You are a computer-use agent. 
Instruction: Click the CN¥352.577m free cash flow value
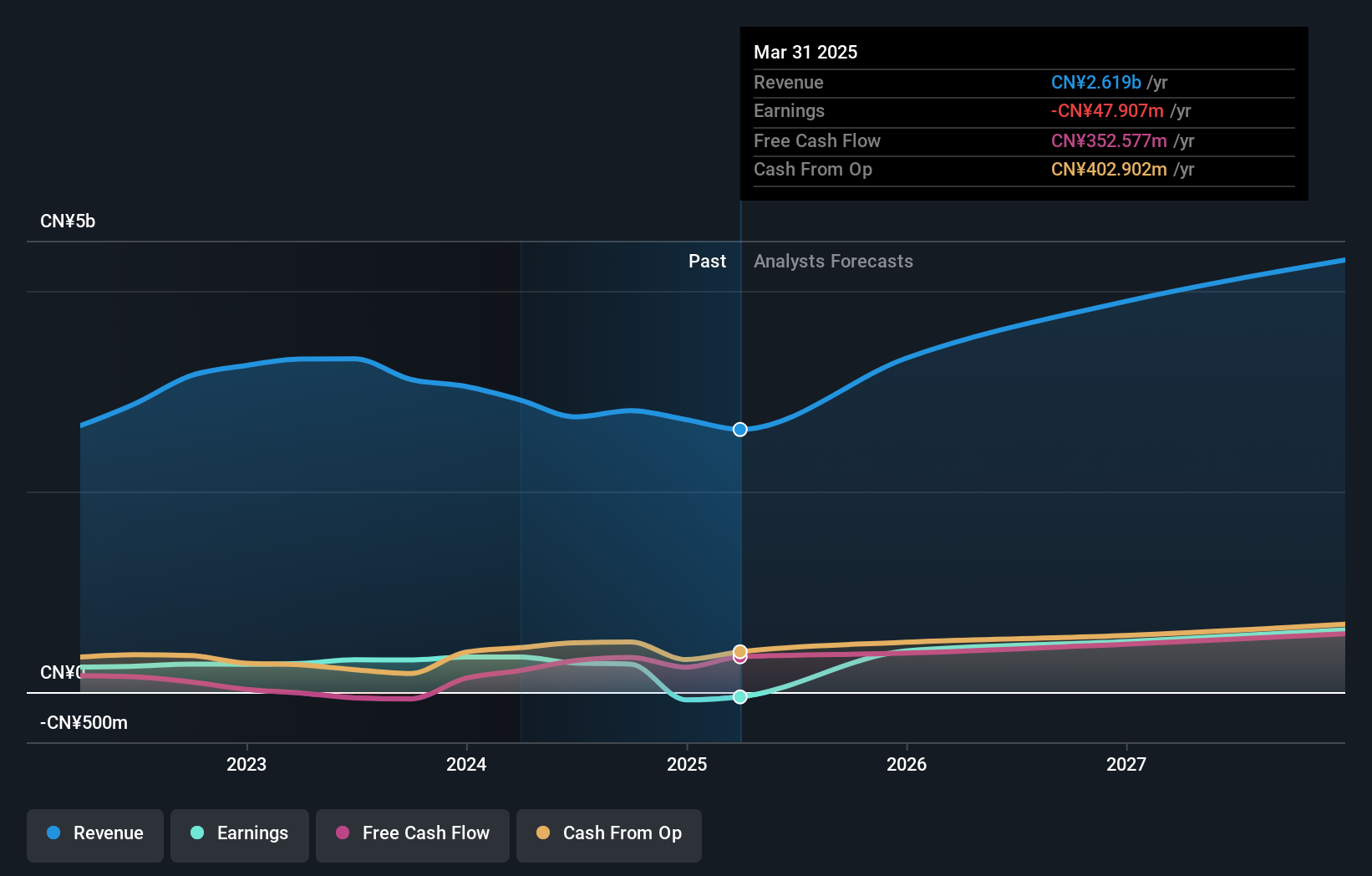coord(1109,141)
